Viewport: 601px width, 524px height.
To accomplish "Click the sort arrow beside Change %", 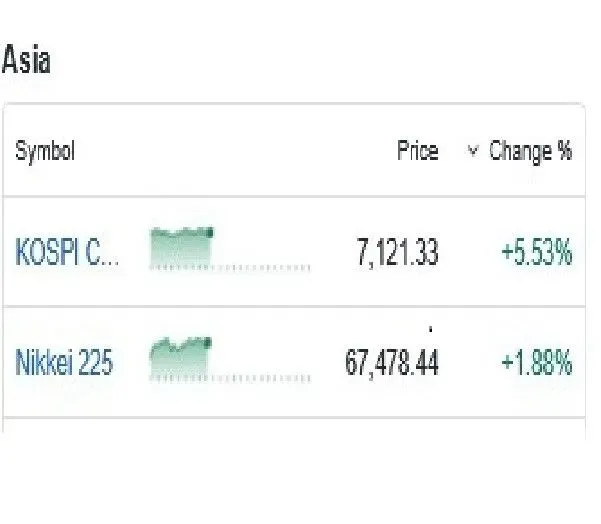I will point(473,150).
